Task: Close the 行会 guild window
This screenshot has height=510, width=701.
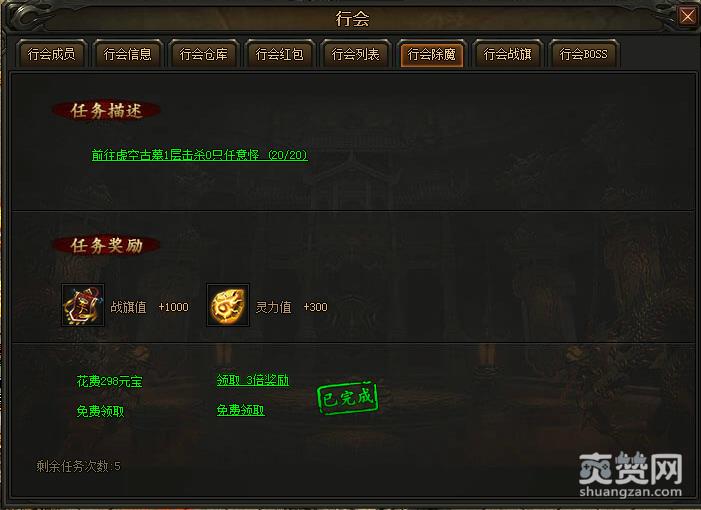Action: (688, 16)
